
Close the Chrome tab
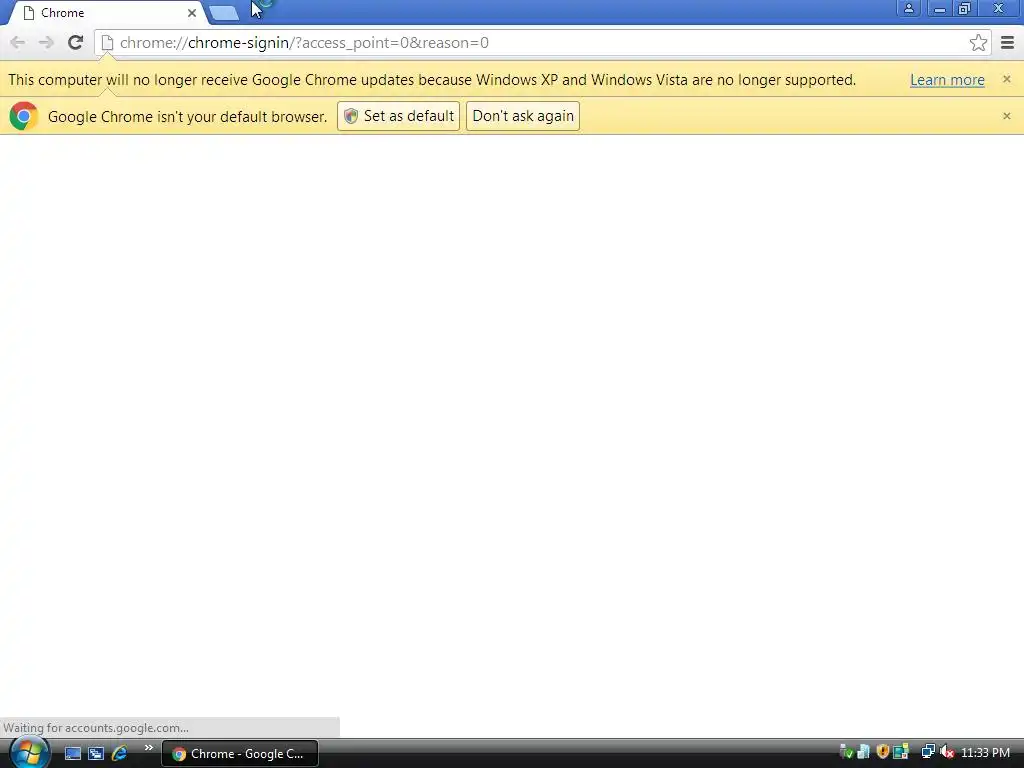[x=192, y=13]
